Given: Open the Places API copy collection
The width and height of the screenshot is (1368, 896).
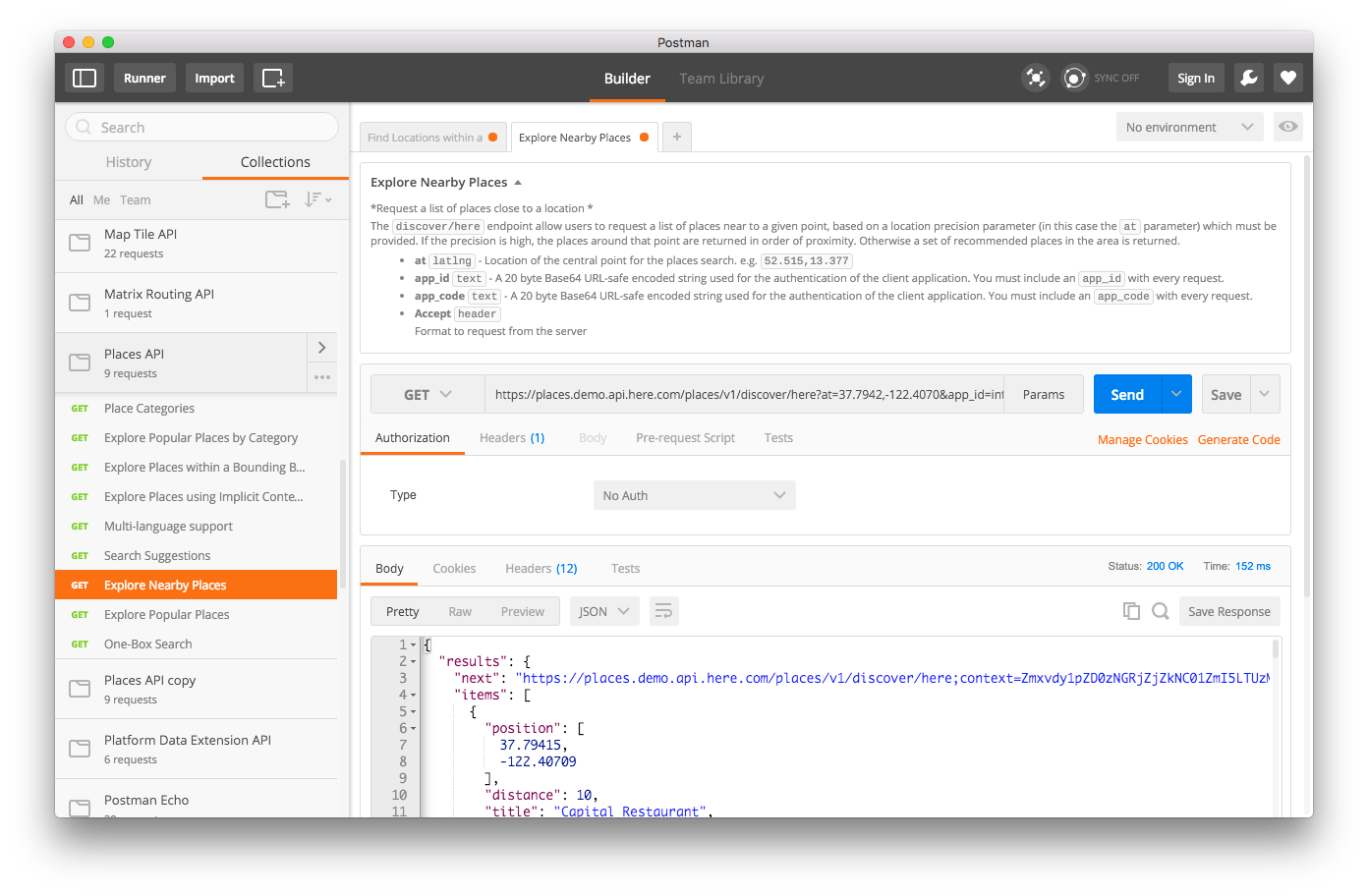Looking at the screenshot, I should (x=196, y=690).
